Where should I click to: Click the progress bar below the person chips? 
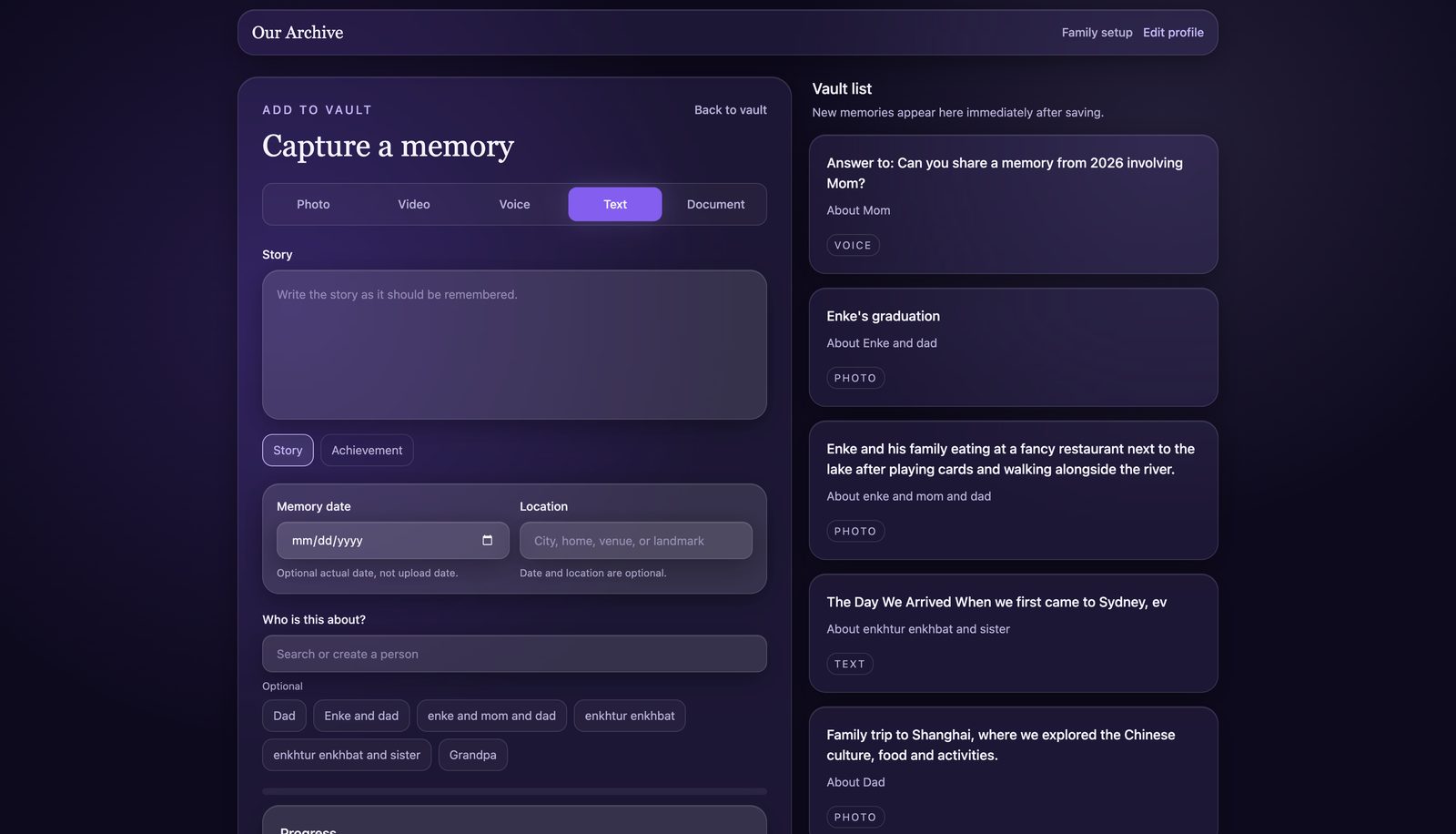click(x=514, y=791)
